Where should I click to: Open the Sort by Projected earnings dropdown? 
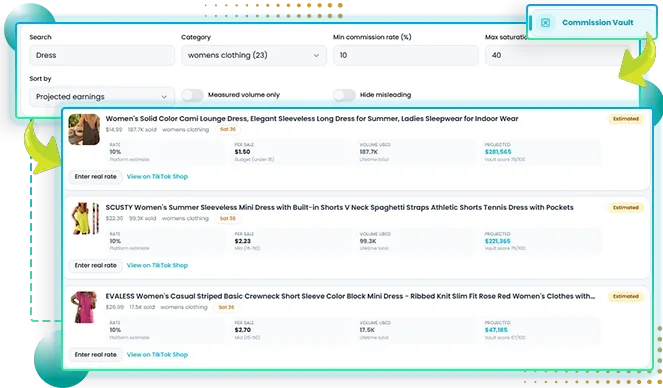[102, 97]
